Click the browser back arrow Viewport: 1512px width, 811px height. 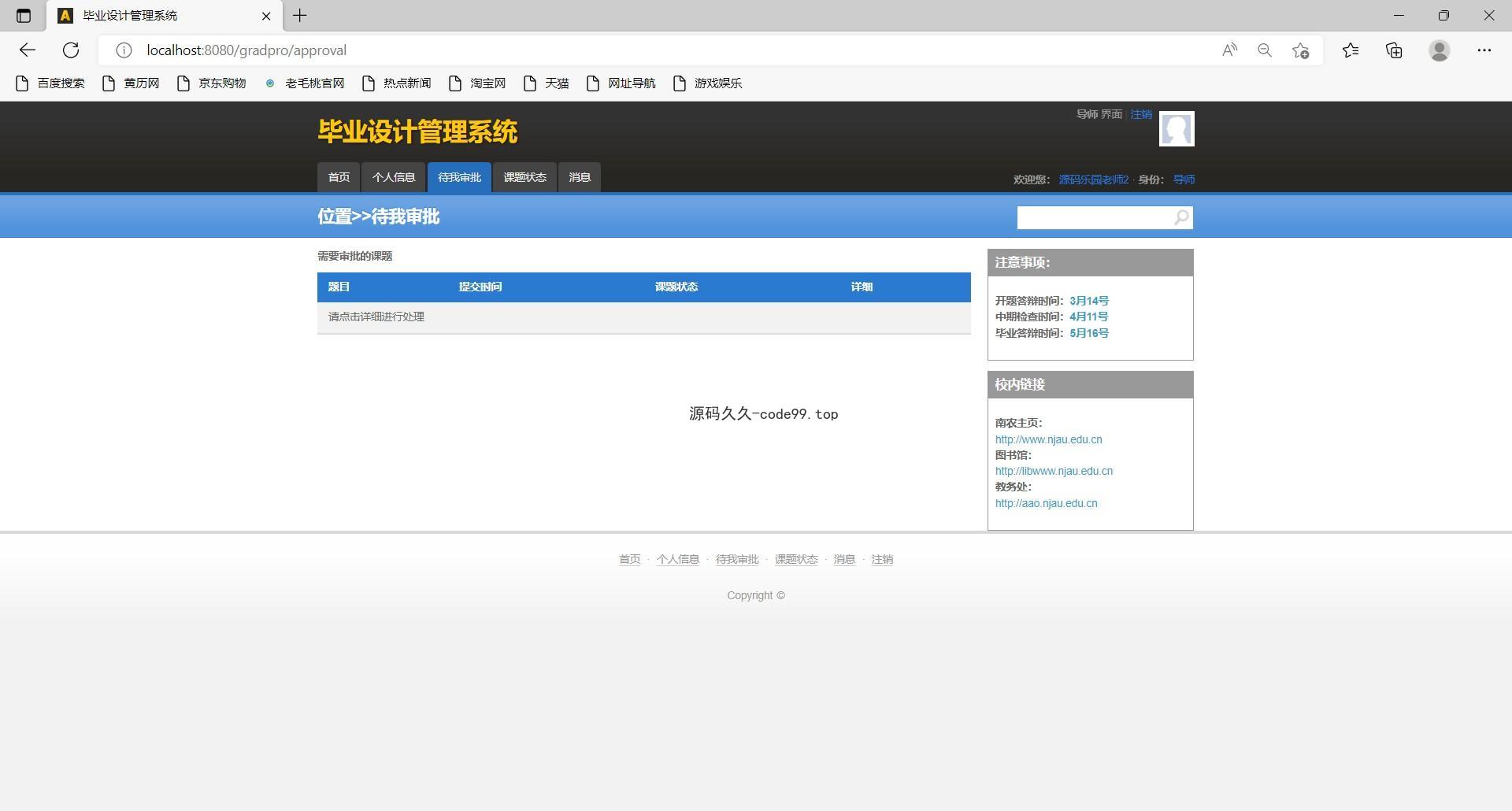click(x=28, y=50)
